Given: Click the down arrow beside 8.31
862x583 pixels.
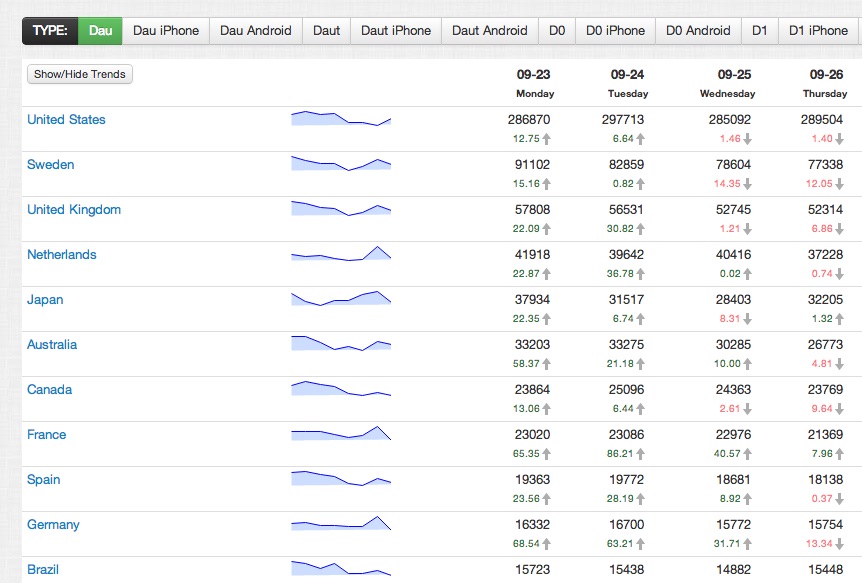Looking at the screenshot, I should 747,320.
